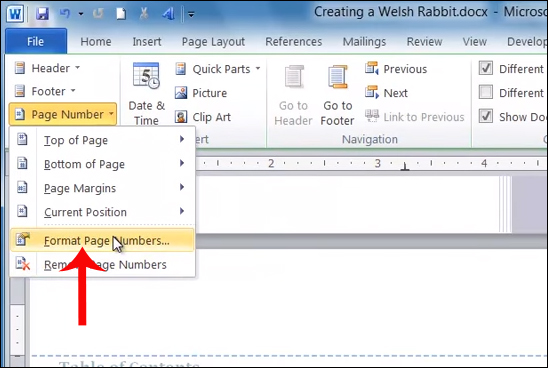Open the File tab
The image size is (548, 368).
pos(36,41)
